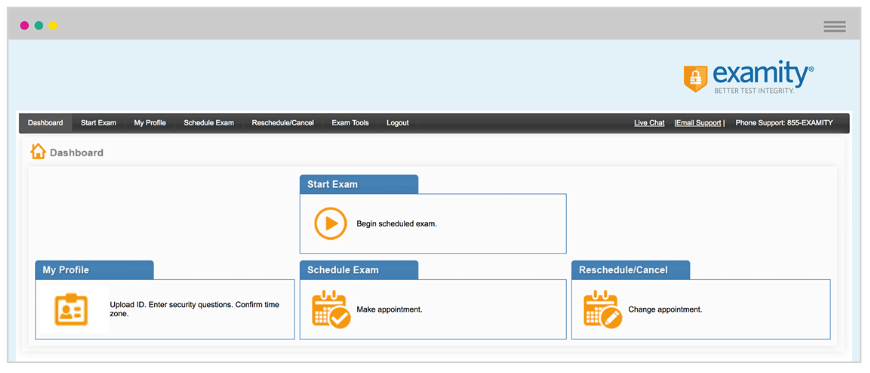
Task: Click 'Phone Support: 855-EXAMITY' text
Action: point(784,123)
